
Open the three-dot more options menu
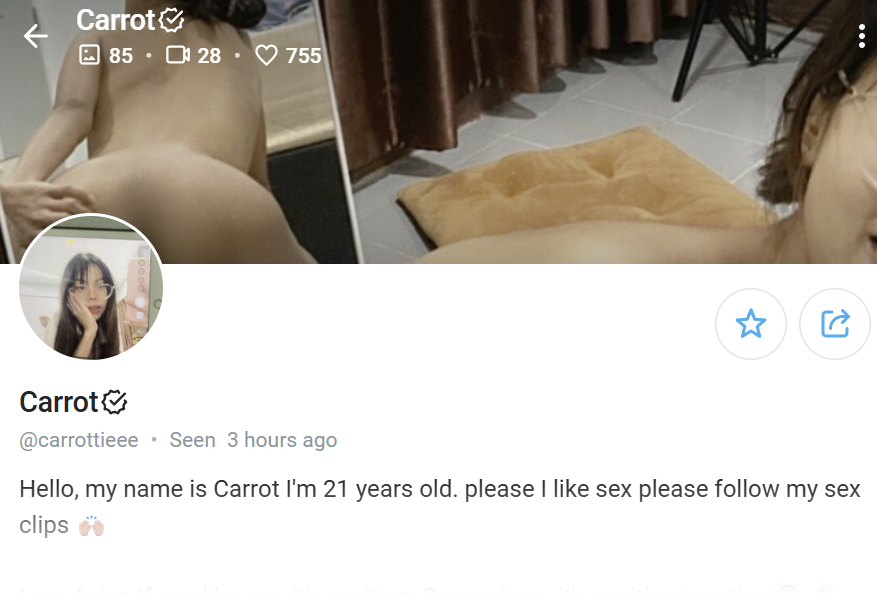pos(861,36)
